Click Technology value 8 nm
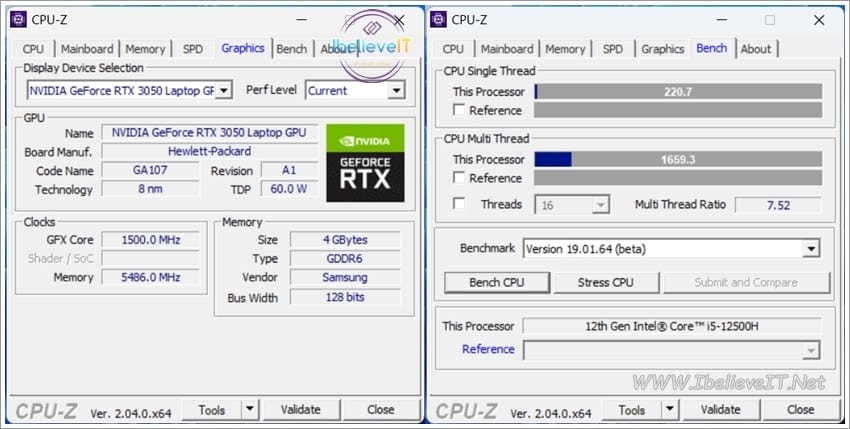 point(150,189)
